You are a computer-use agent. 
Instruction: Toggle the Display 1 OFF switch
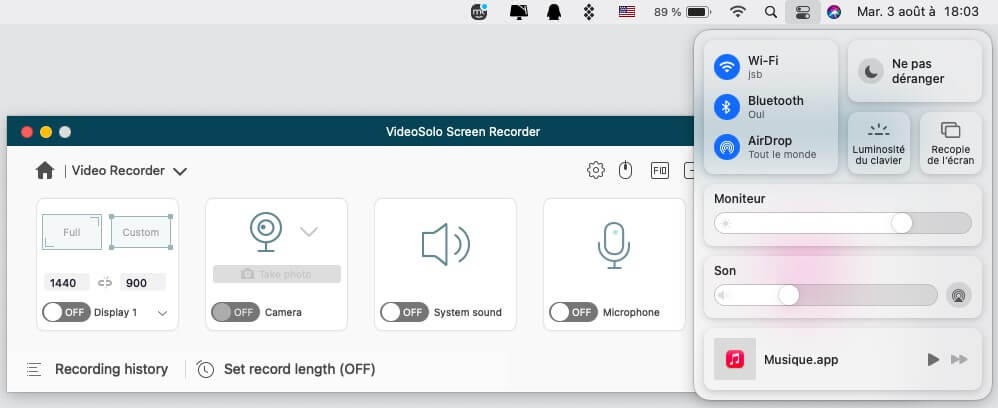66,312
